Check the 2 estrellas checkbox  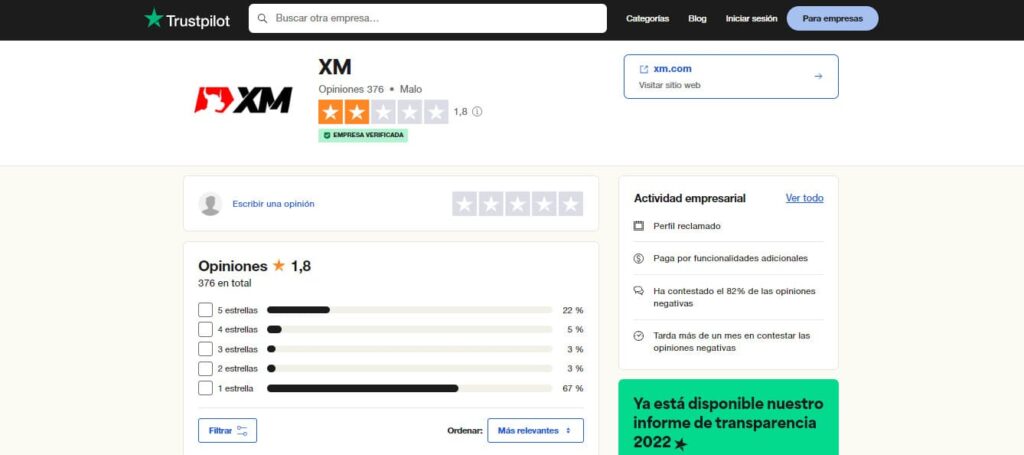pos(205,369)
